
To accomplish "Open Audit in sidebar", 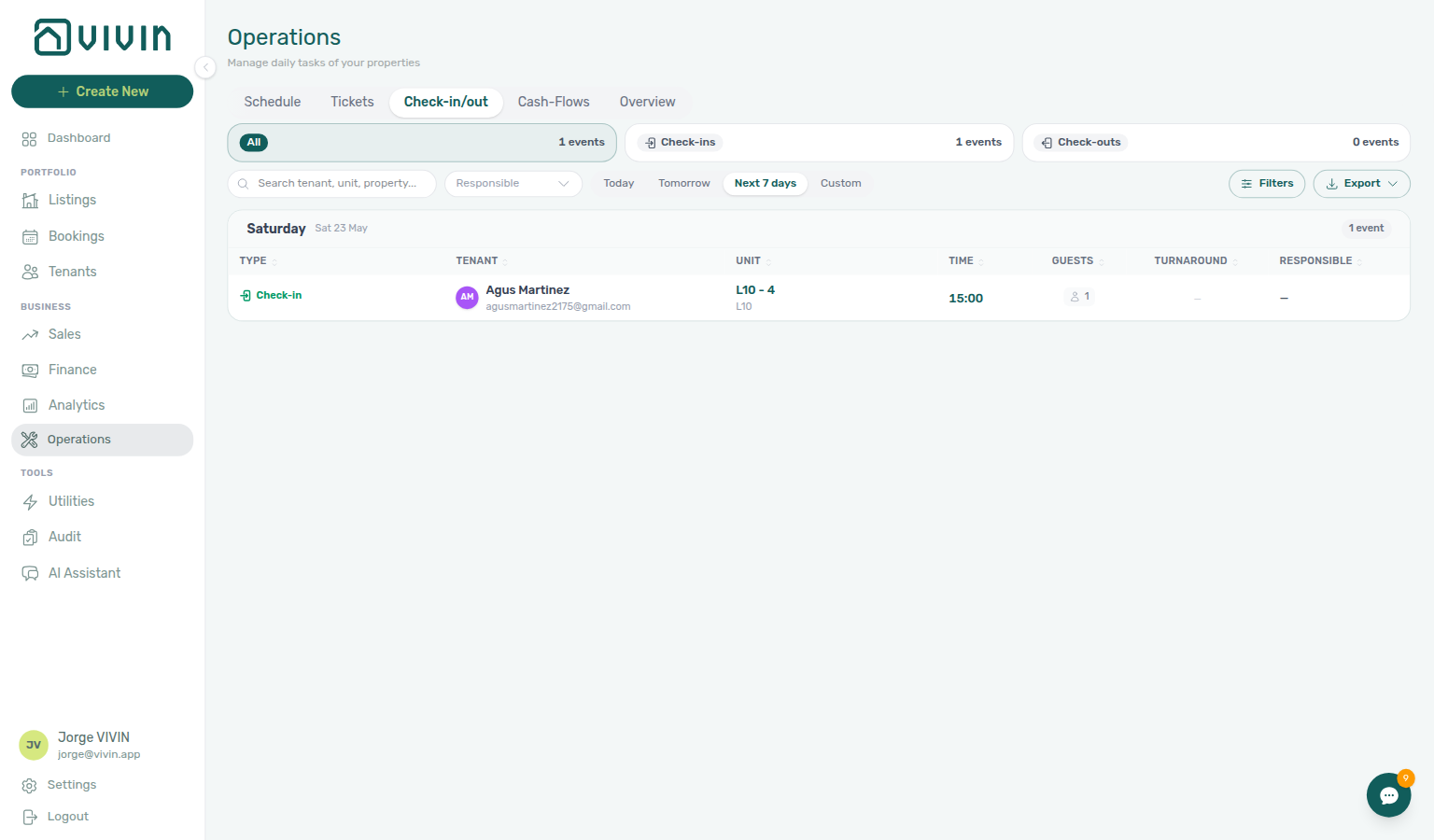I will pos(65,537).
